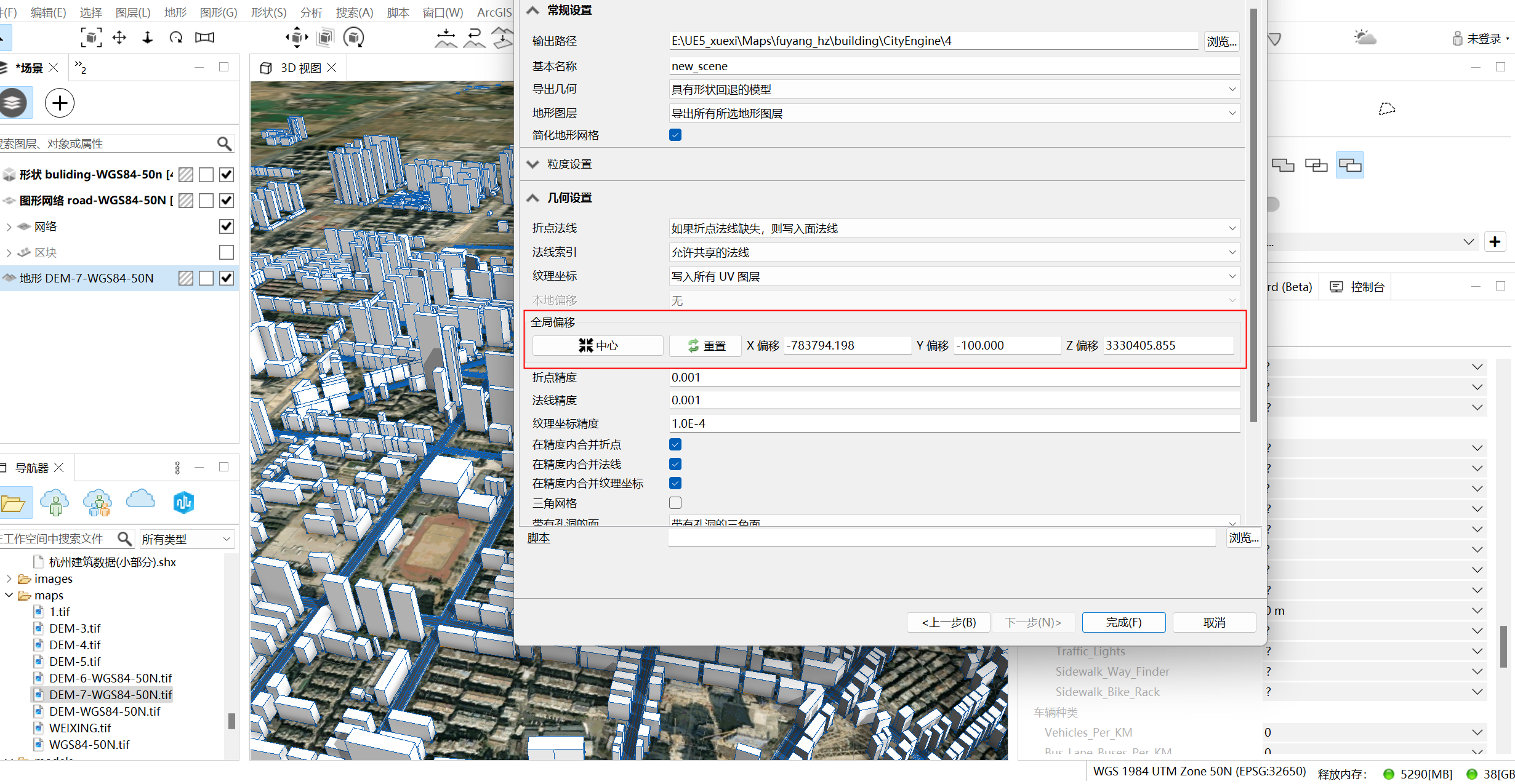Uncheck simplify terrain mesh checkbox

click(x=675, y=135)
